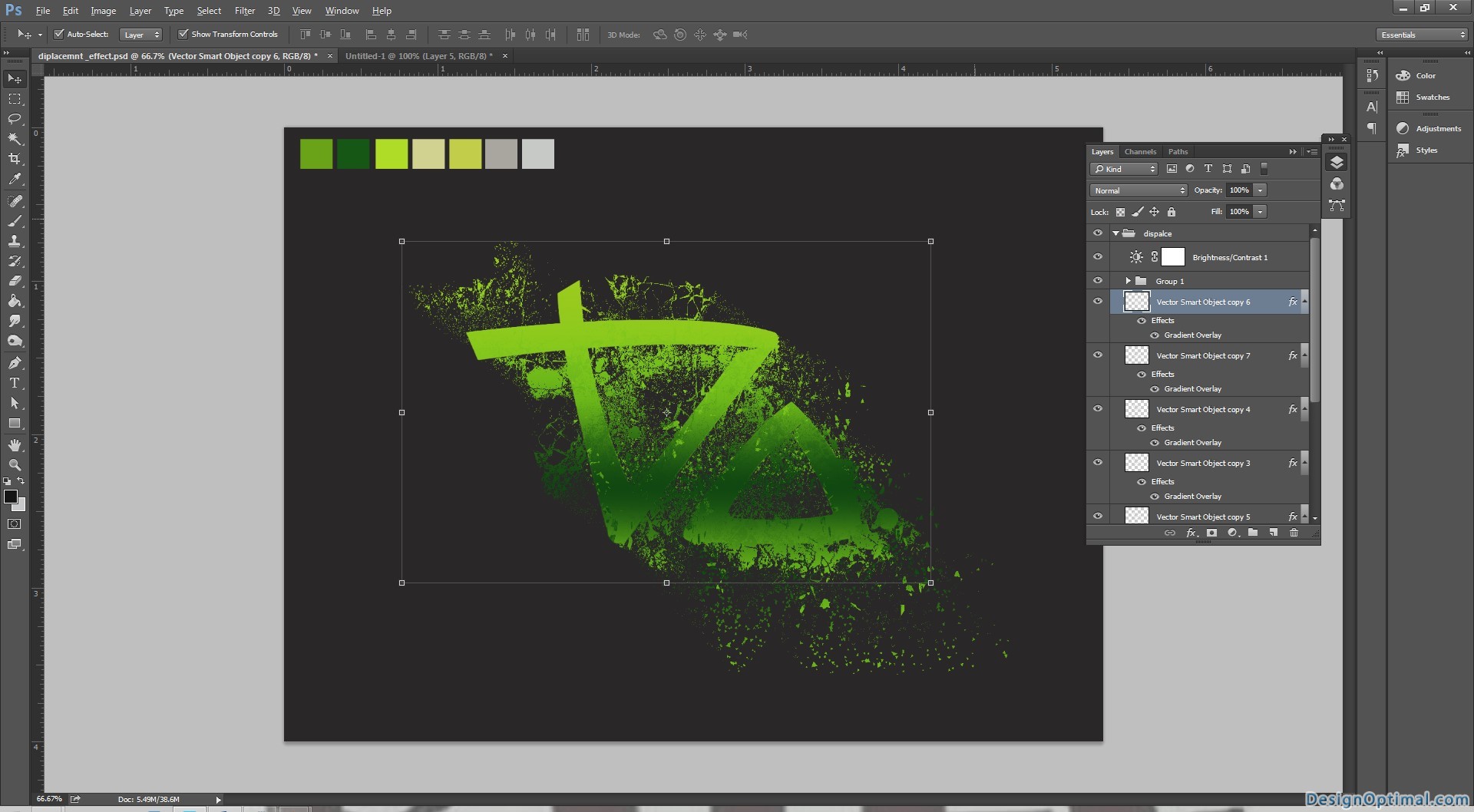Click the create new group folder icon
Image resolution: width=1474 pixels, height=812 pixels.
[1253, 533]
